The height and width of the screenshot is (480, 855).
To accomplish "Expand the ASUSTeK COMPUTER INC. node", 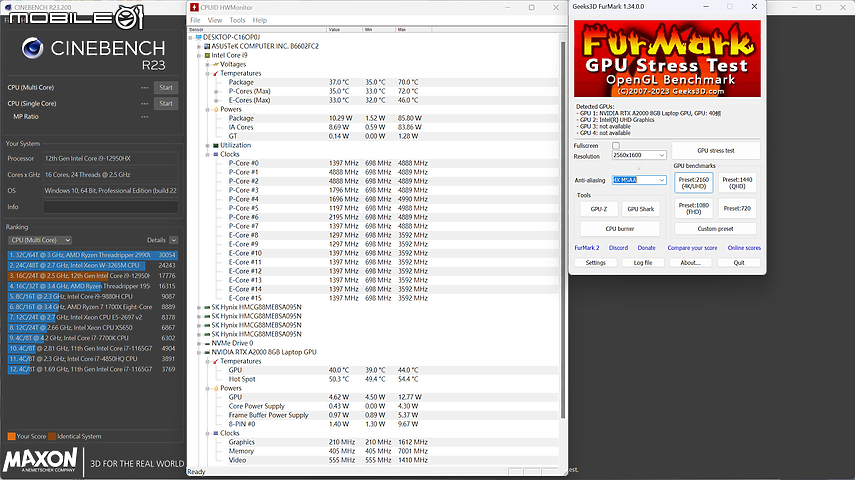I will click(x=199, y=46).
